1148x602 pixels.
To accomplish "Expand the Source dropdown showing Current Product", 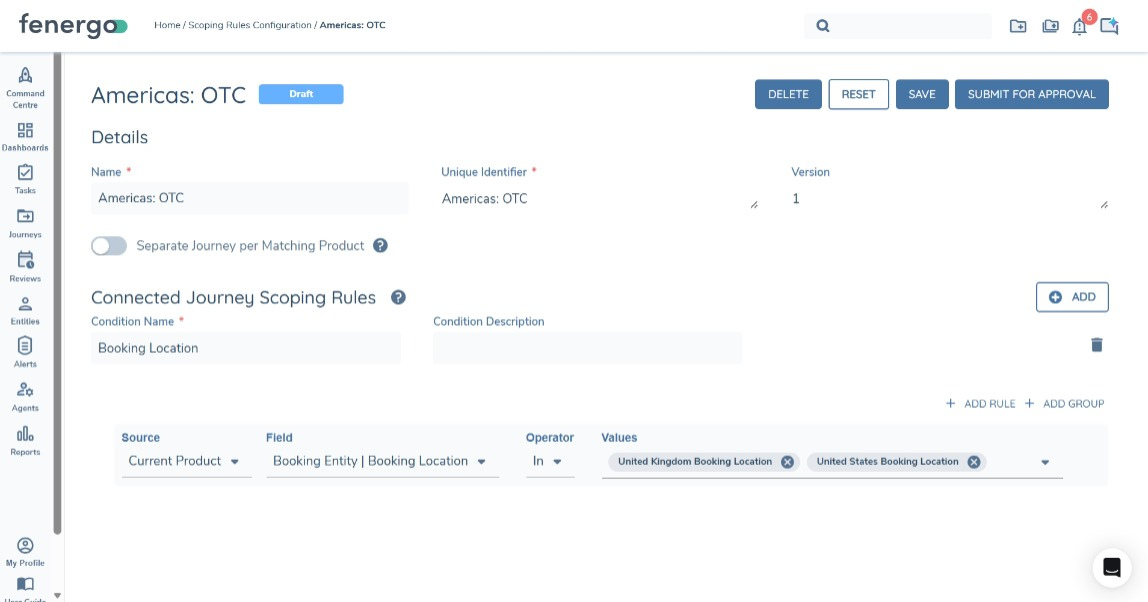I will point(186,462).
